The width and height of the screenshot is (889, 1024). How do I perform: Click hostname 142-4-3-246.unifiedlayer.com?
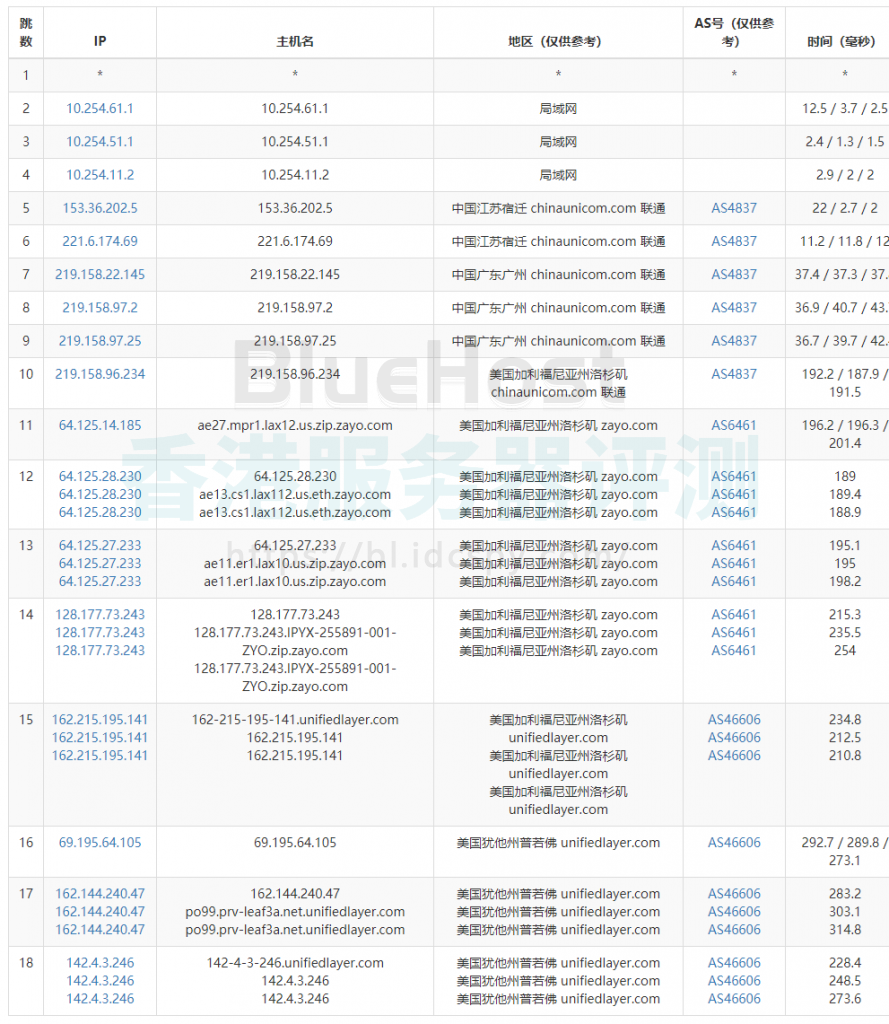click(x=295, y=963)
